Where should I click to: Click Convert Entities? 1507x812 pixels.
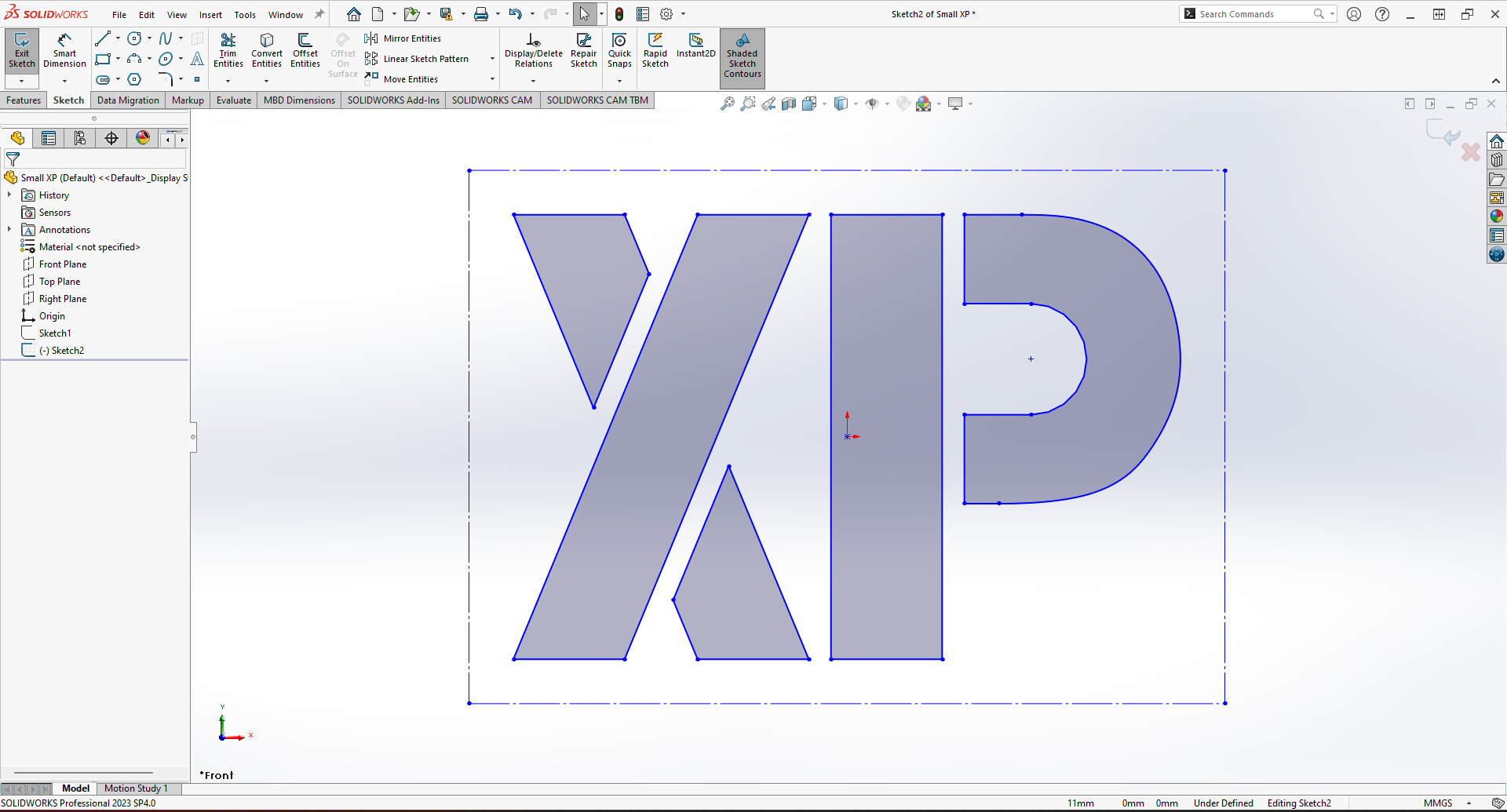pyautogui.click(x=267, y=51)
